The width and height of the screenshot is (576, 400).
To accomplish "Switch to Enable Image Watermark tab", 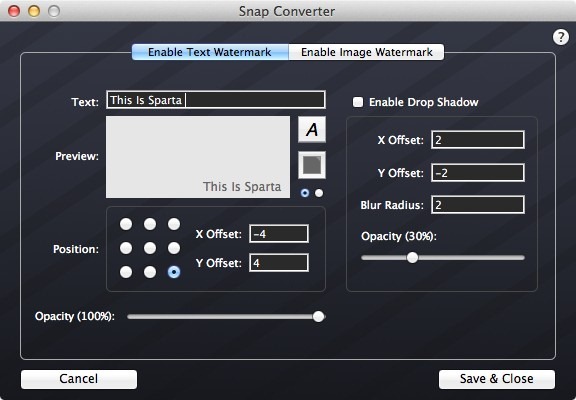I will (x=366, y=52).
